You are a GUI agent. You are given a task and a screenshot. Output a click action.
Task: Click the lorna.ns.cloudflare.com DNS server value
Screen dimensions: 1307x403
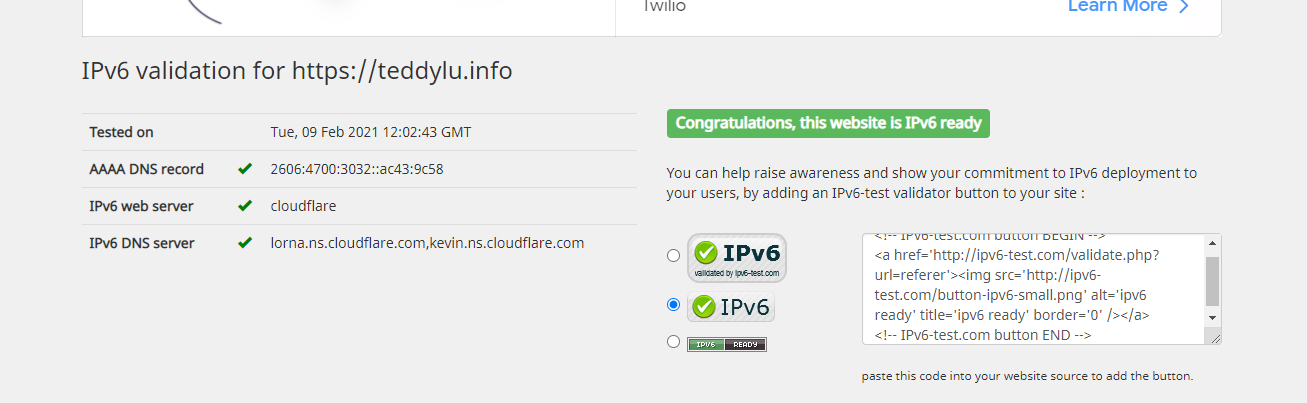click(348, 243)
